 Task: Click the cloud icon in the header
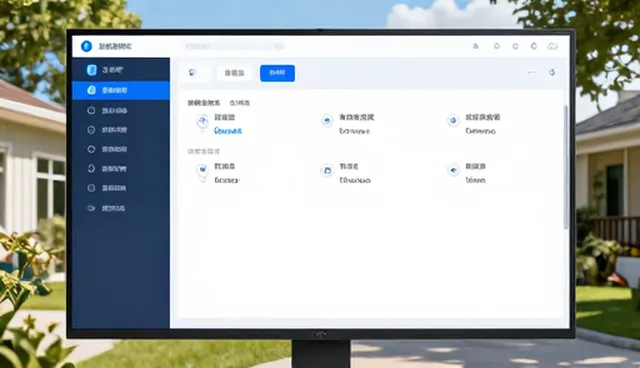pyautogui.click(x=552, y=46)
